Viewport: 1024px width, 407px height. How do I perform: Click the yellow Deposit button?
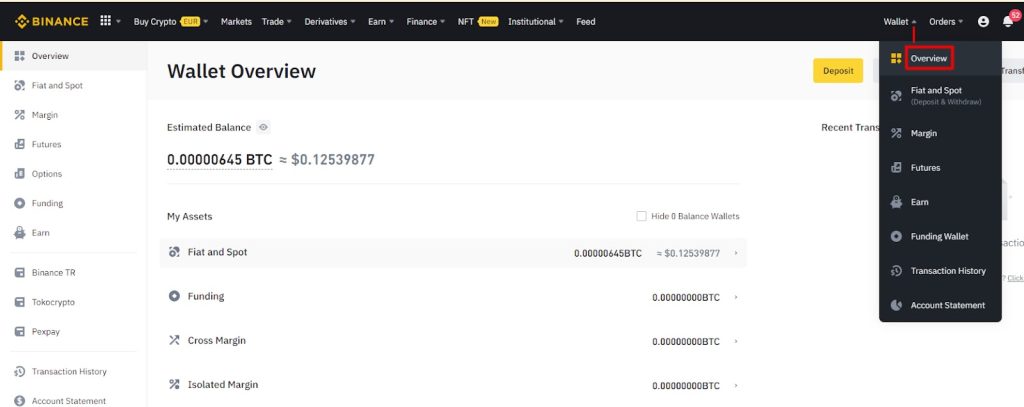(838, 71)
